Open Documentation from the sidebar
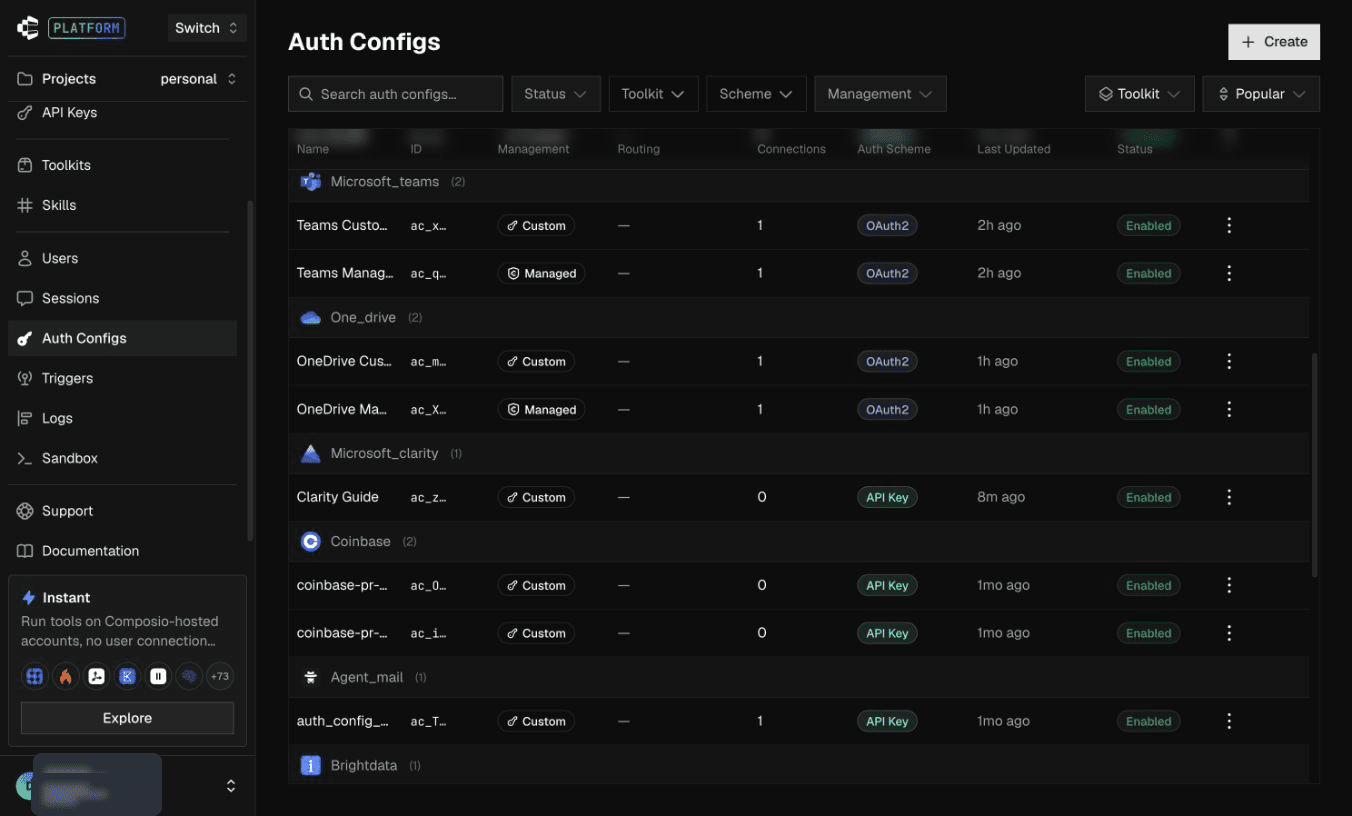 [x=123, y=552]
